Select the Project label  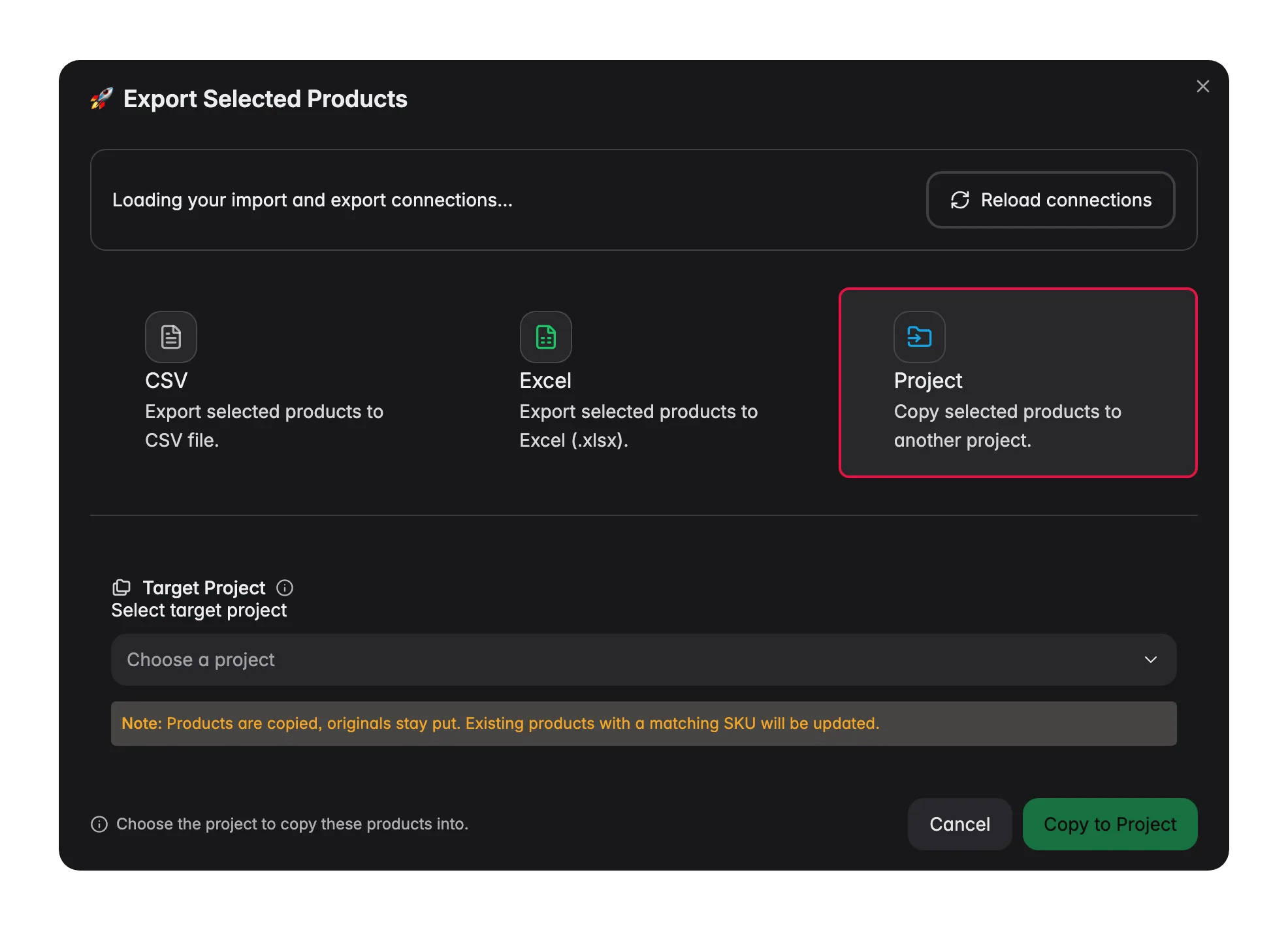click(928, 381)
